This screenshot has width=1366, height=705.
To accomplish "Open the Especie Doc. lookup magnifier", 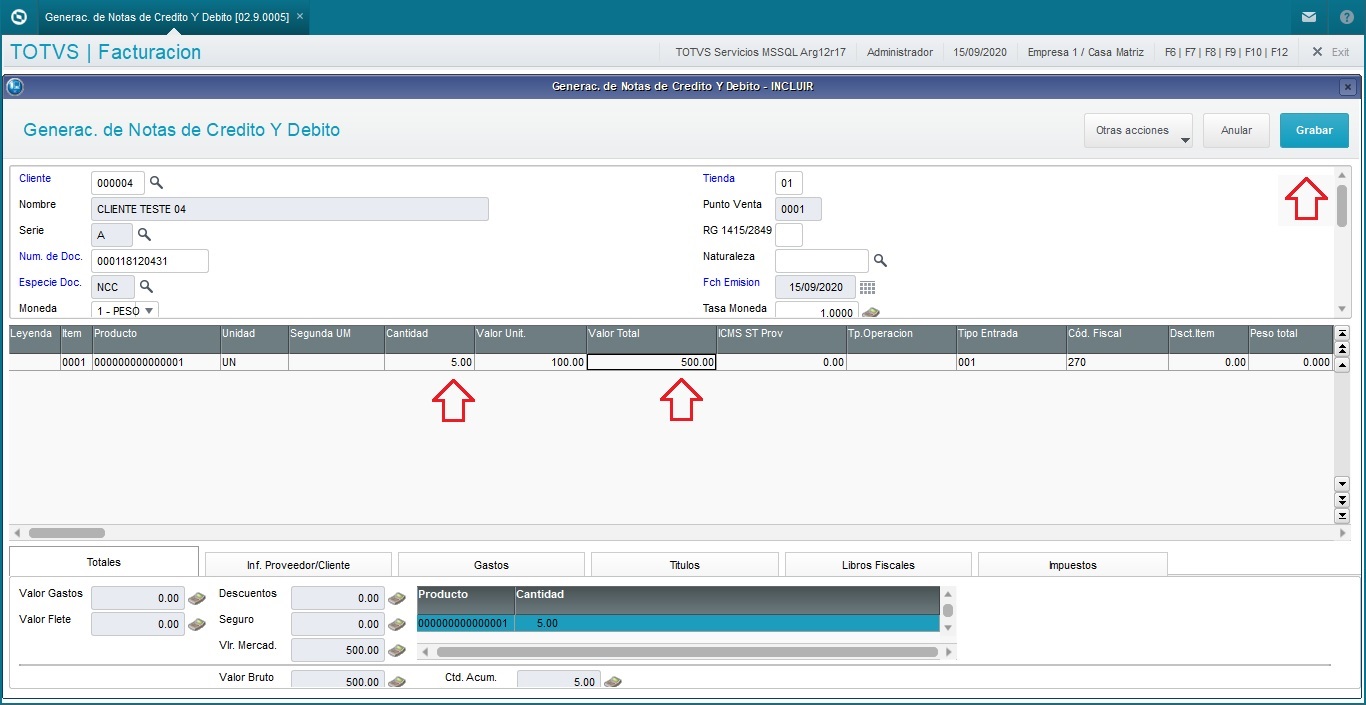I will [x=146, y=286].
